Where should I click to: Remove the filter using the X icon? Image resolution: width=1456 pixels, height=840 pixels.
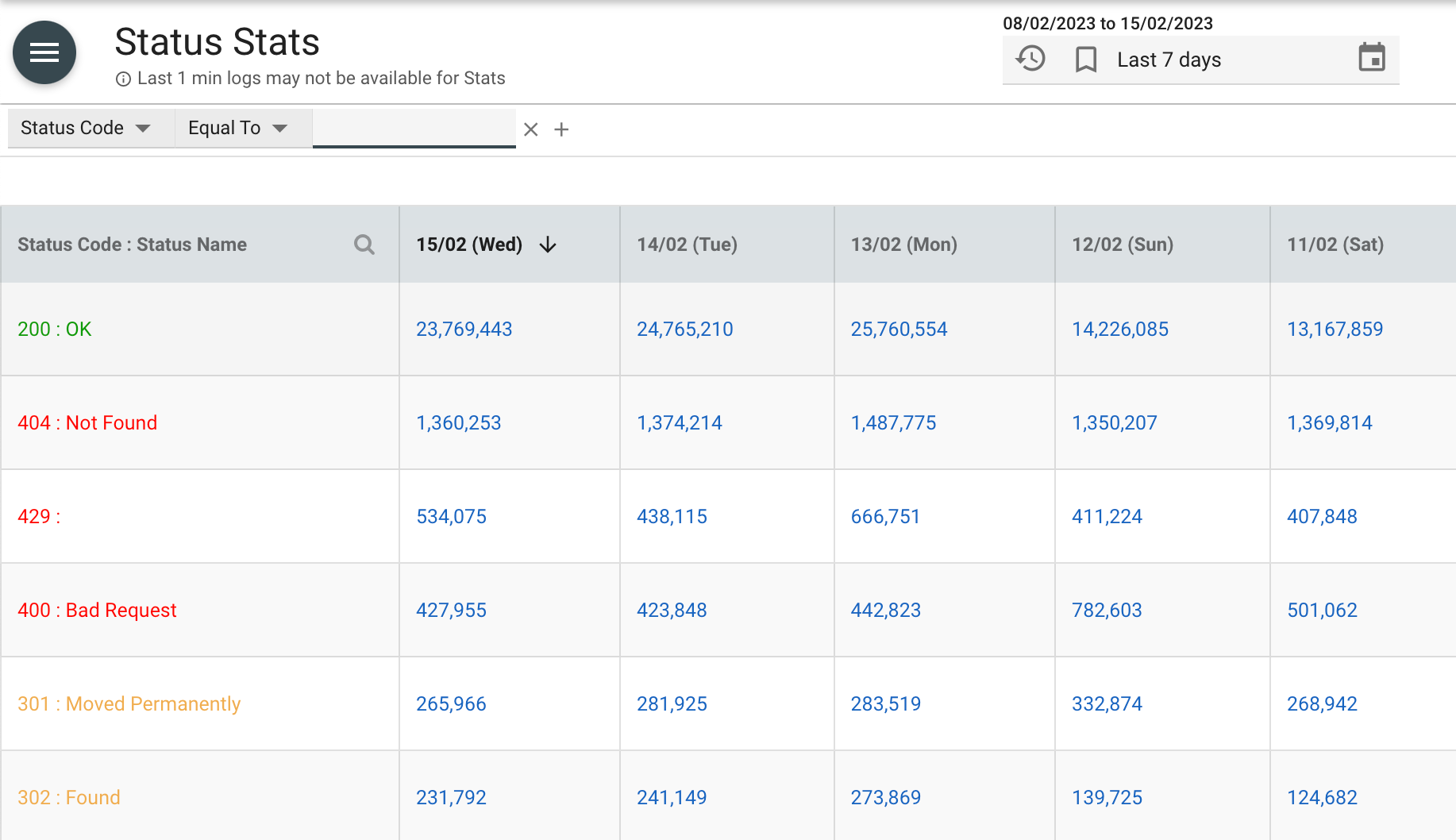[530, 129]
